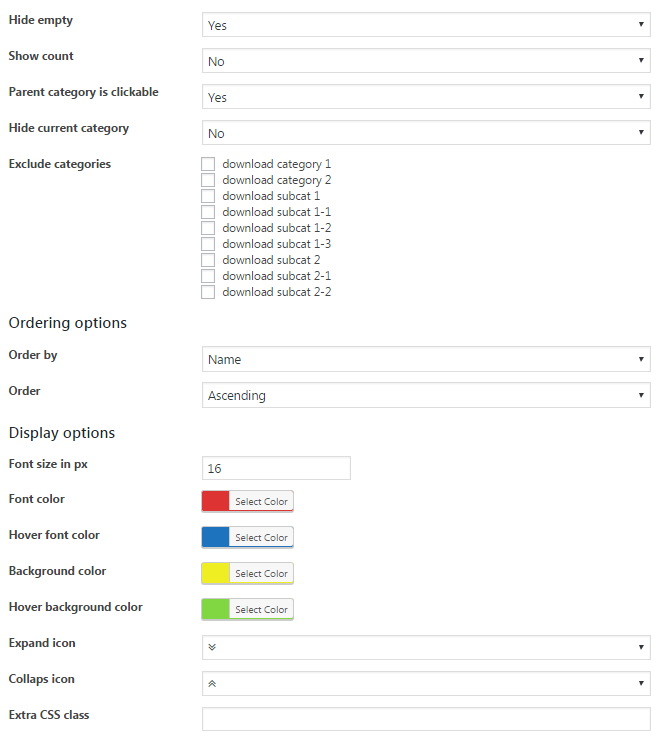Open the Order by Name dropdown

pyautogui.click(x=426, y=359)
